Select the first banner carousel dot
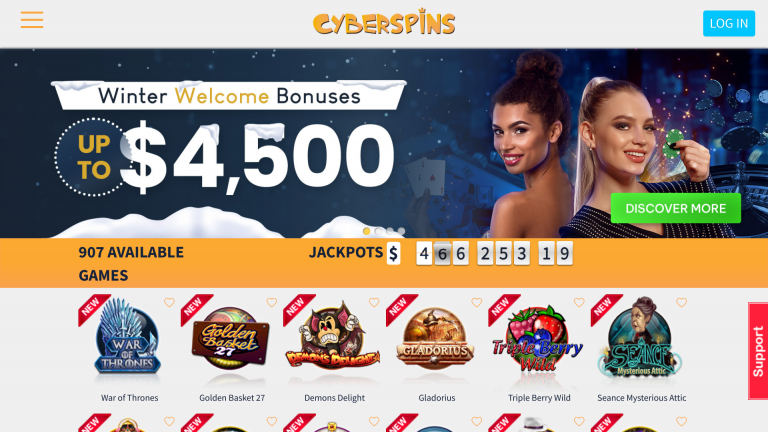The image size is (768, 432). pyautogui.click(x=366, y=231)
